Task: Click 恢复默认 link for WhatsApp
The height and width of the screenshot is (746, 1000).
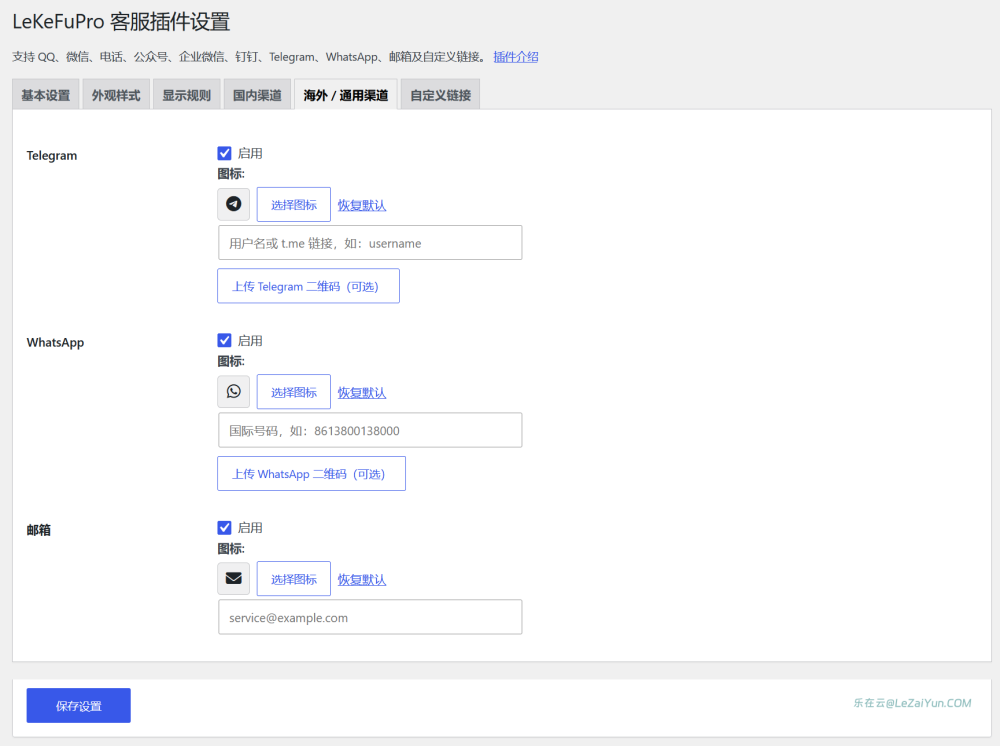Action: 362,393
